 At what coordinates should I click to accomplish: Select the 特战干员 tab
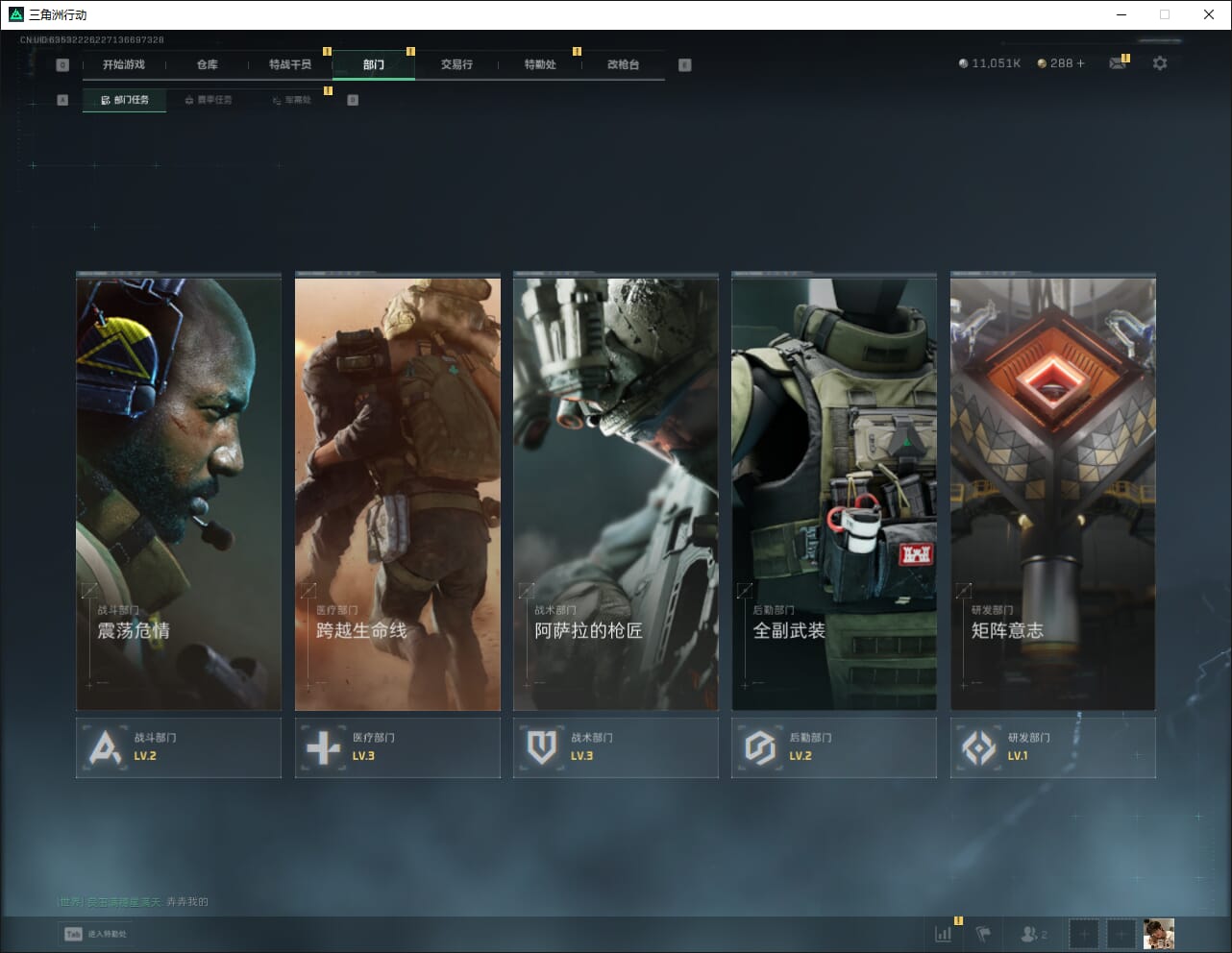point(290,64)
